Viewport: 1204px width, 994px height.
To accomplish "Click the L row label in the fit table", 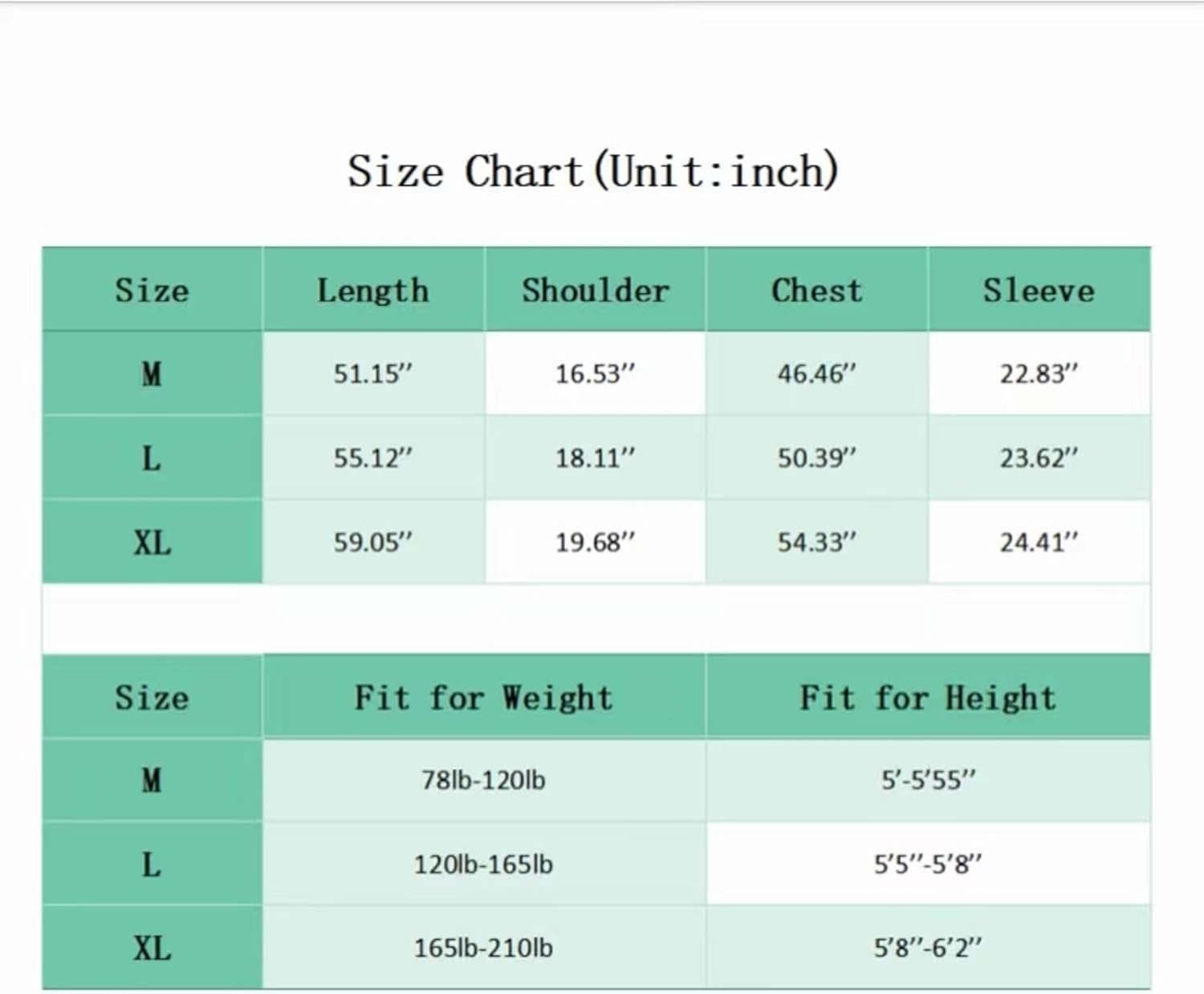I will point(152,864).
